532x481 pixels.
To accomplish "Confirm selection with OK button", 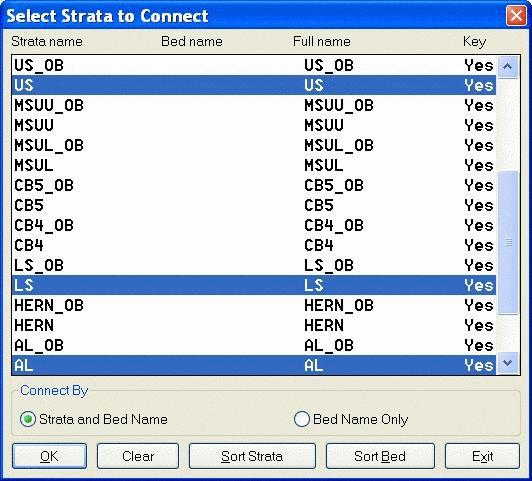I will point(50,456).
